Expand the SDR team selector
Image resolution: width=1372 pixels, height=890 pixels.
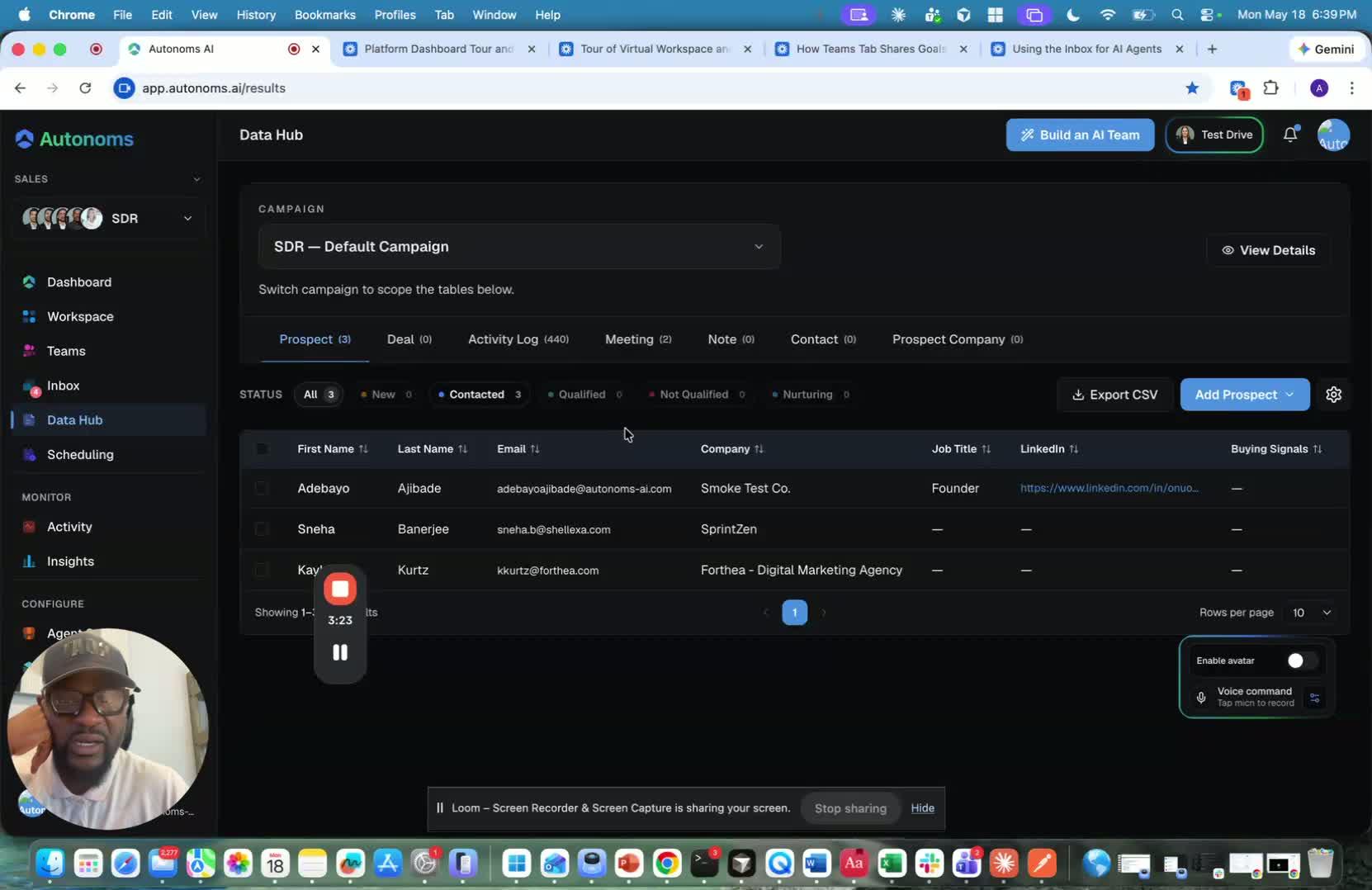pyautogui.click(x=107, y=219)
